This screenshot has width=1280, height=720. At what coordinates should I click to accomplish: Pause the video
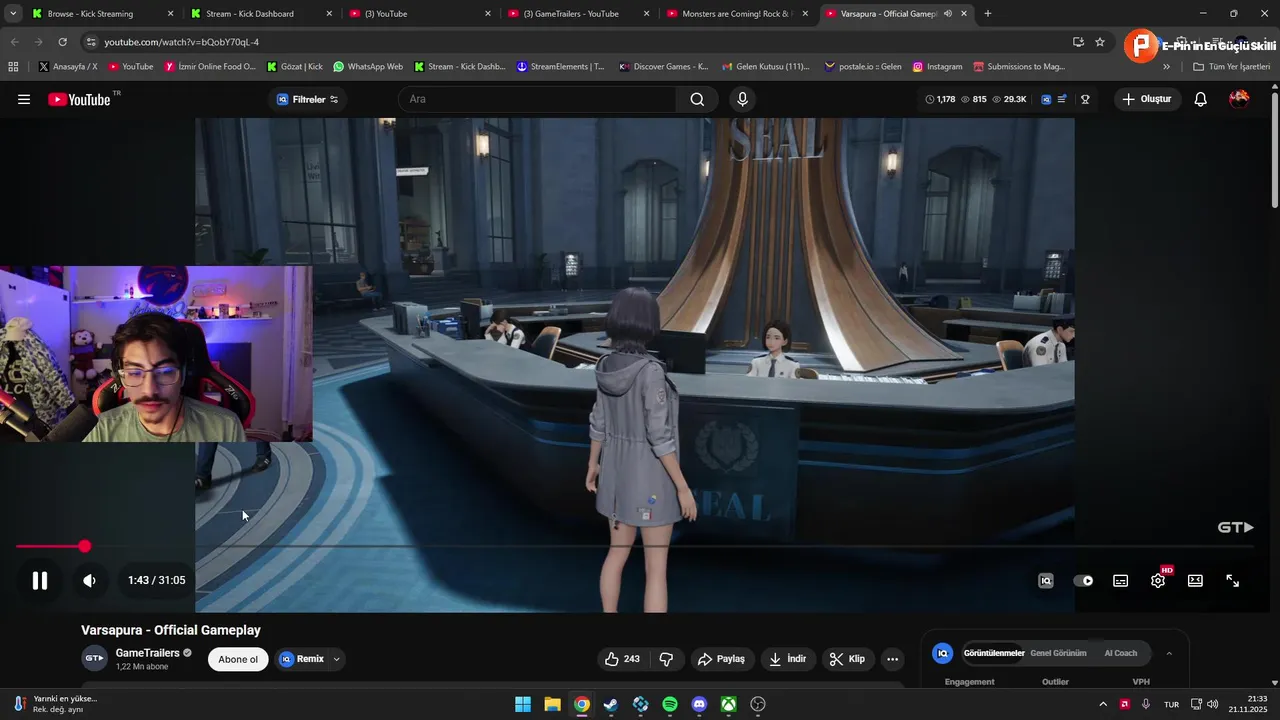pos(40,580)
